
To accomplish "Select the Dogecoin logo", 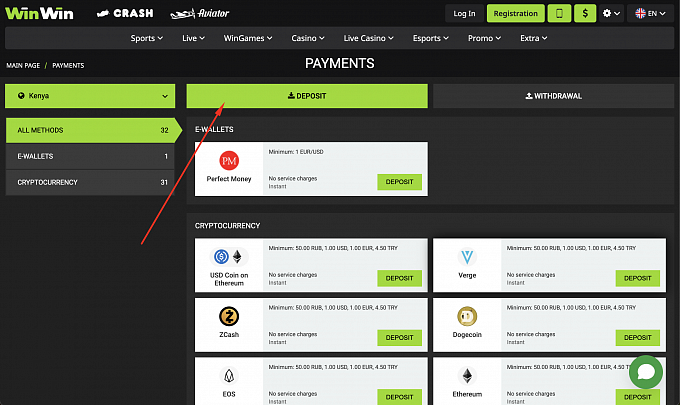I will pyautogui.click(x=467, y=316).
